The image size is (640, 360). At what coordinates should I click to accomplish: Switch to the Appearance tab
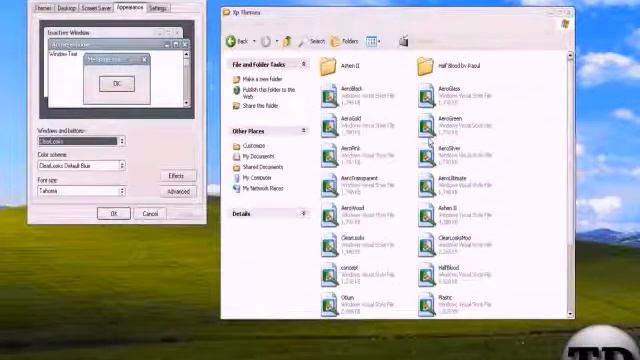pos(130,7)
